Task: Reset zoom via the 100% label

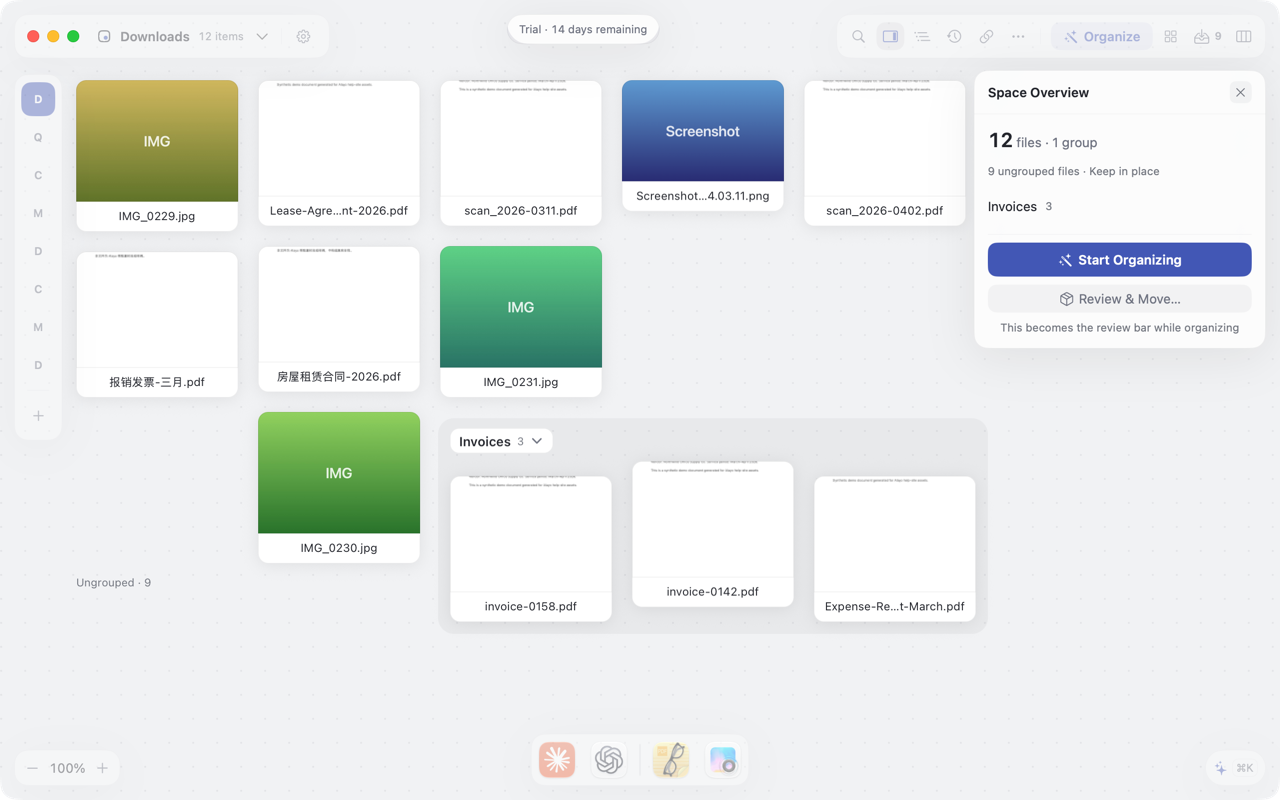Action: tap(67, 768)
